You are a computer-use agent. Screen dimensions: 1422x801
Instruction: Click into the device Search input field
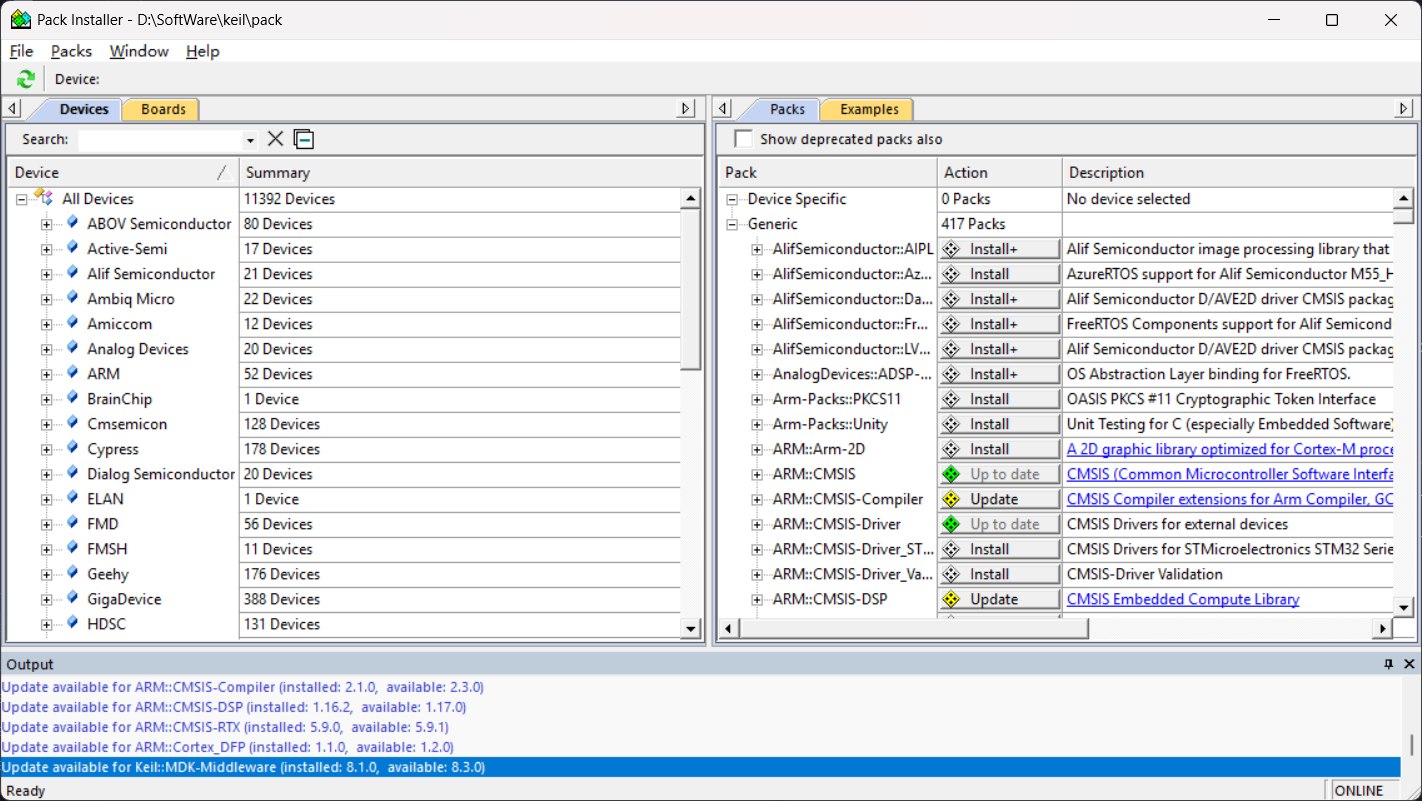[x=160, y=140]
